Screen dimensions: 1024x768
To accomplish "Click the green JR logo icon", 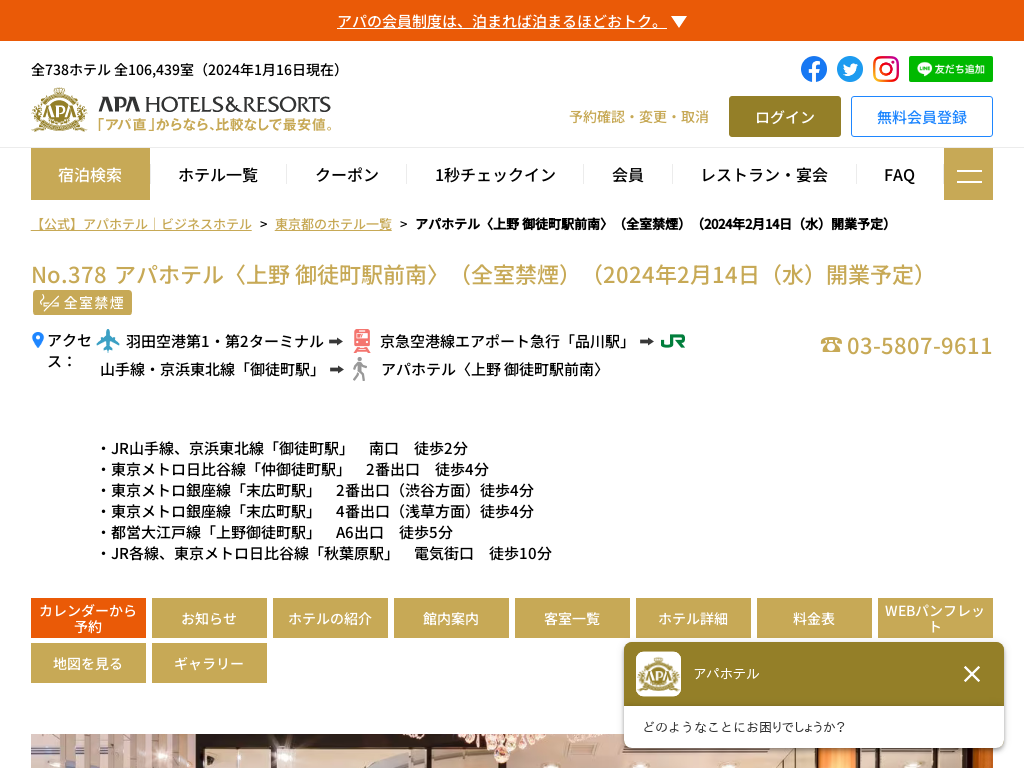I will 673,341.
